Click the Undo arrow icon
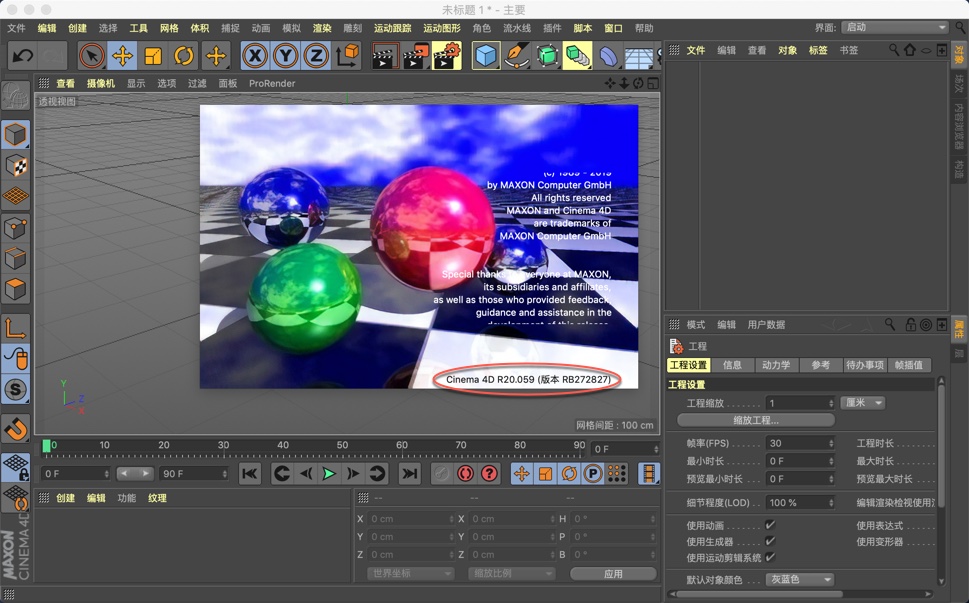Screen dimensions: 969x603 pyautogui.click(x=23, y=56)
